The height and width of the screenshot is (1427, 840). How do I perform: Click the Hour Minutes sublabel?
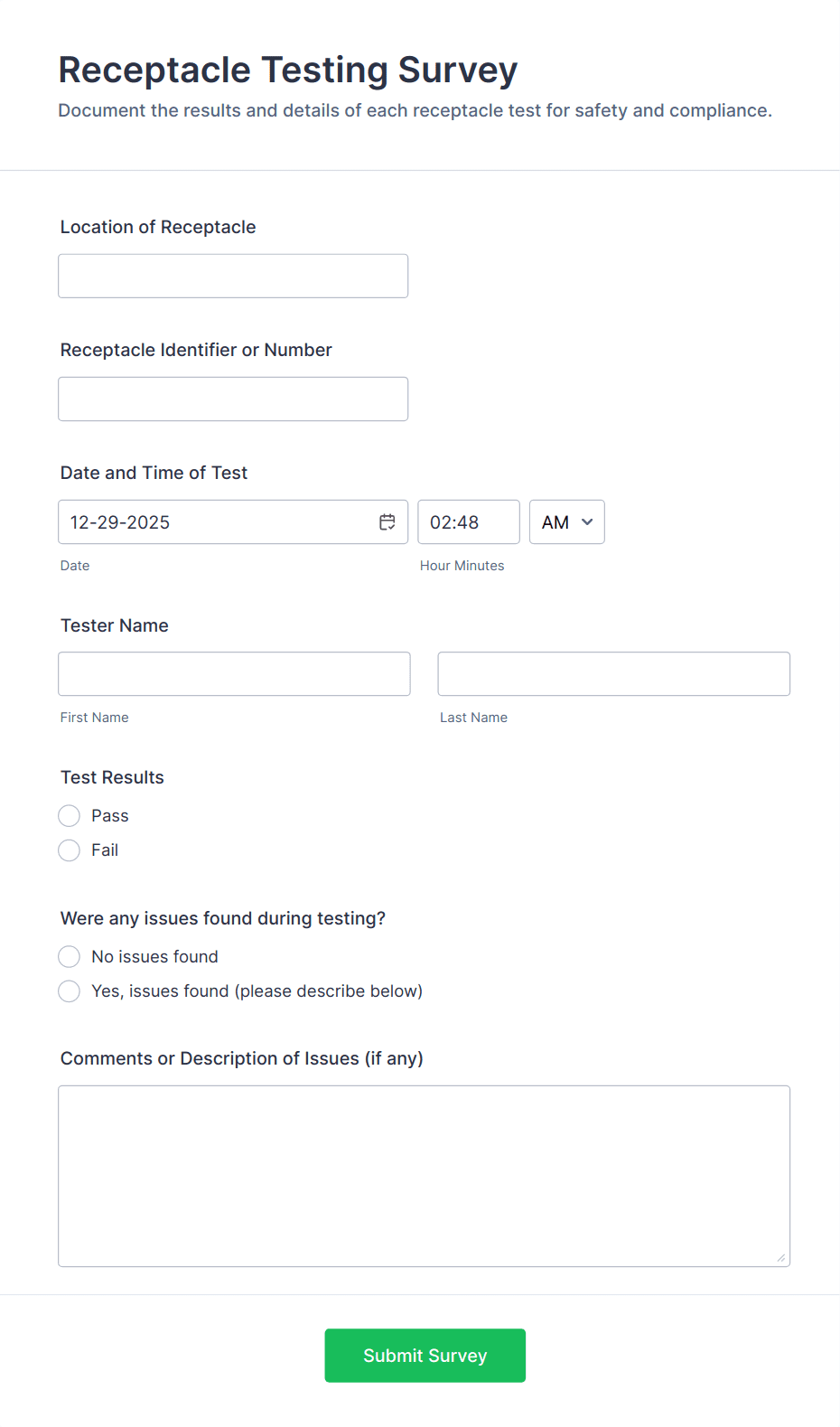click(462, 566)
